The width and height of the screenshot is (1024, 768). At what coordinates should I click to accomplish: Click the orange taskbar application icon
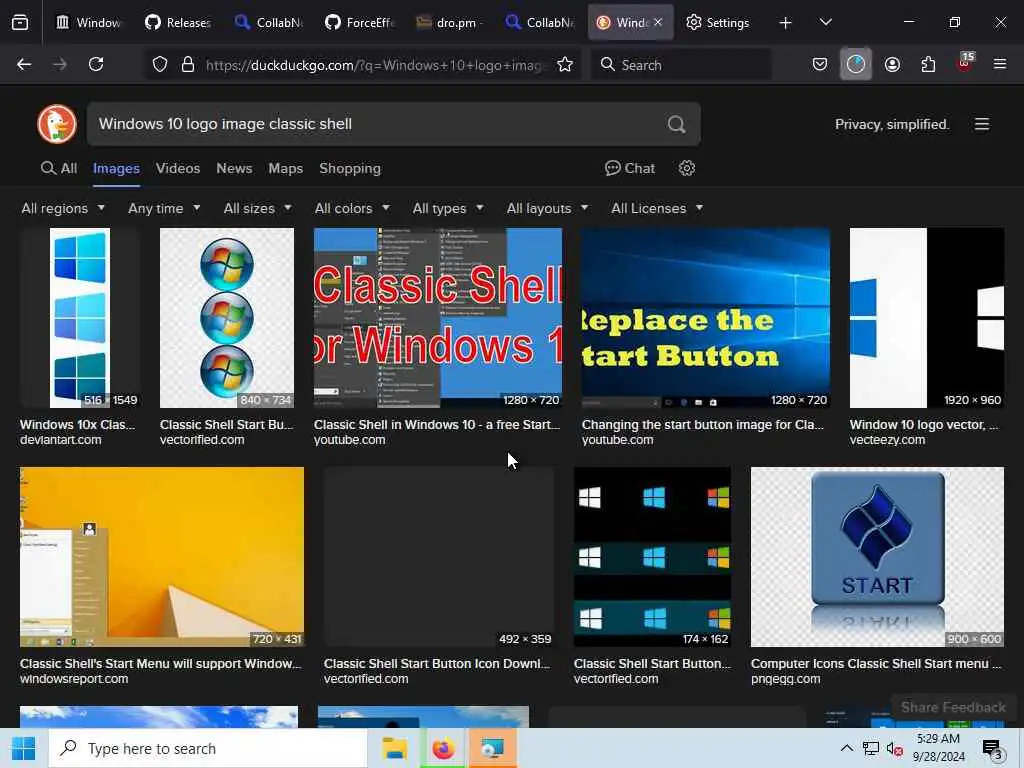click(x=492, y=748)
